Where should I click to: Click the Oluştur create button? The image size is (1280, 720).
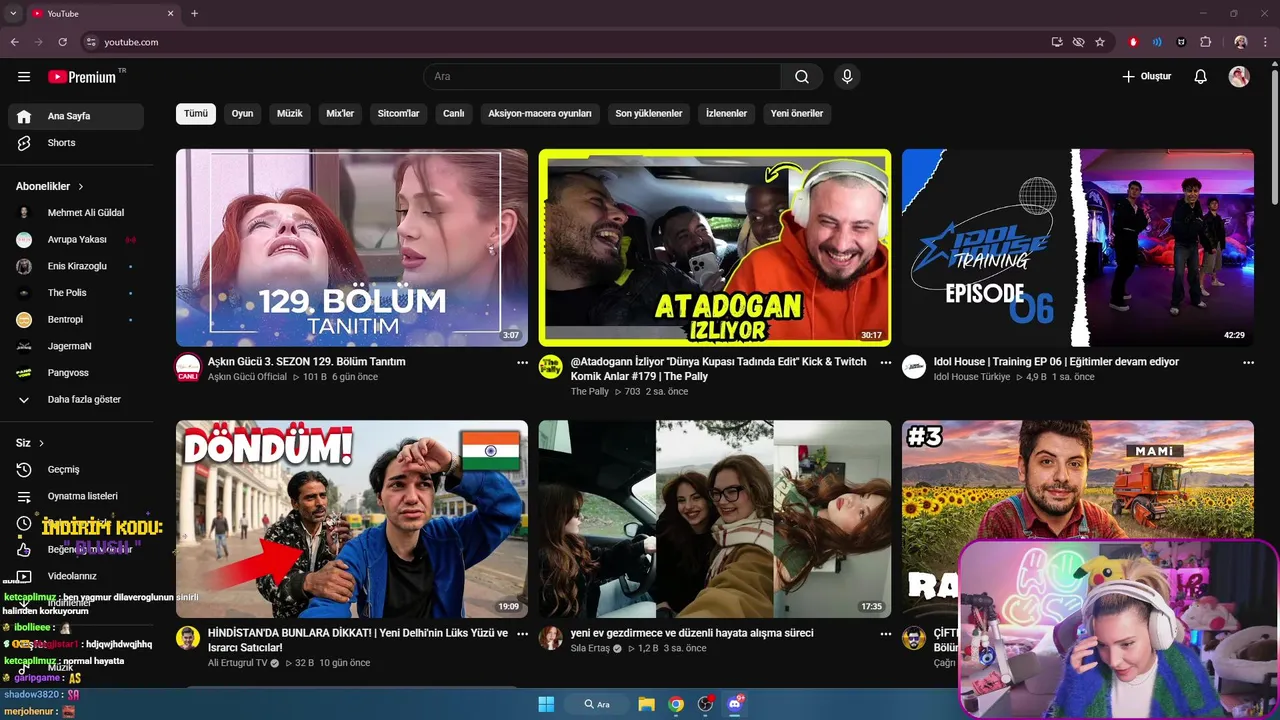tap(1146, 77)
